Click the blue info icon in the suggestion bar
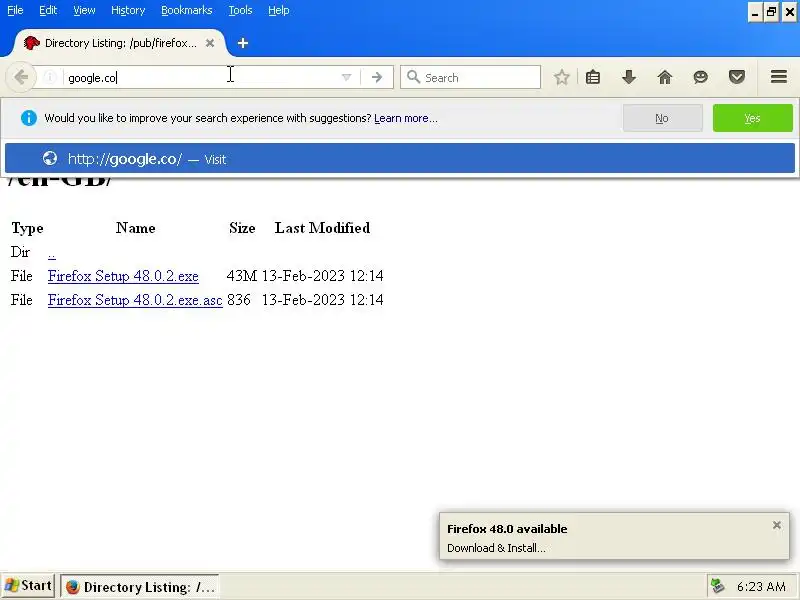This screenshot has width=800, height=600. (29, 118)
